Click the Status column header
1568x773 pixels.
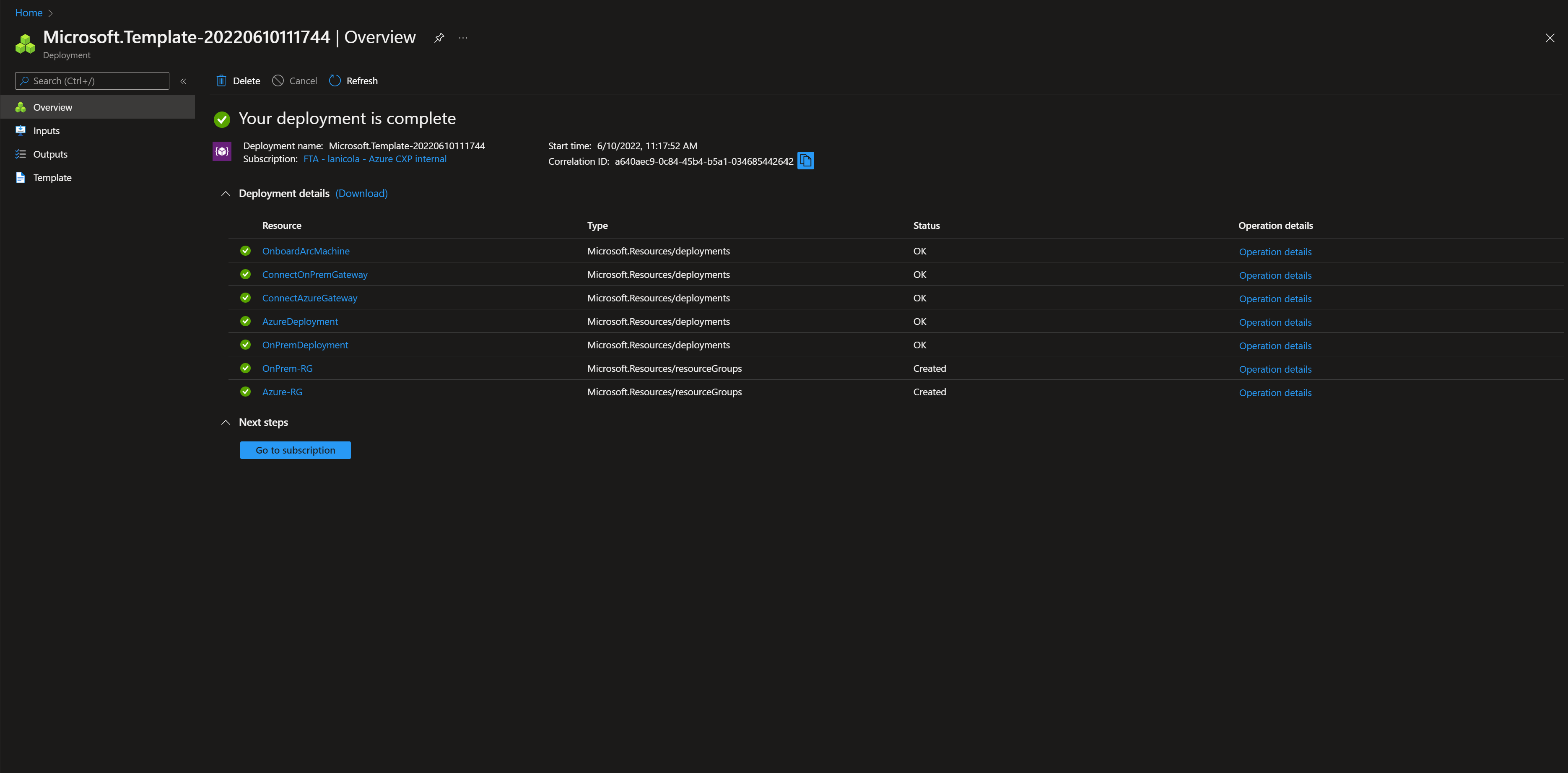[927, 225]
